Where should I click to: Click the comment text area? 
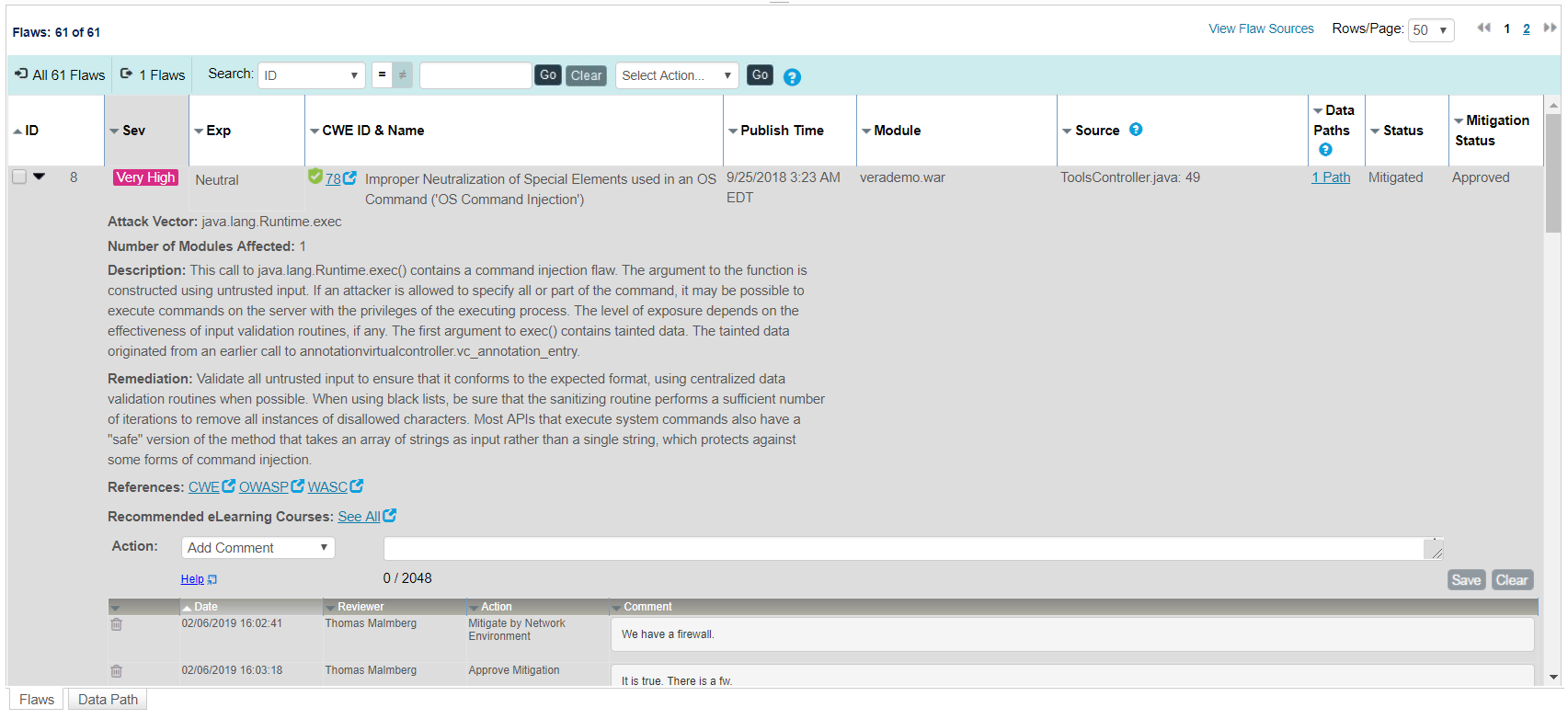point(913,549)
